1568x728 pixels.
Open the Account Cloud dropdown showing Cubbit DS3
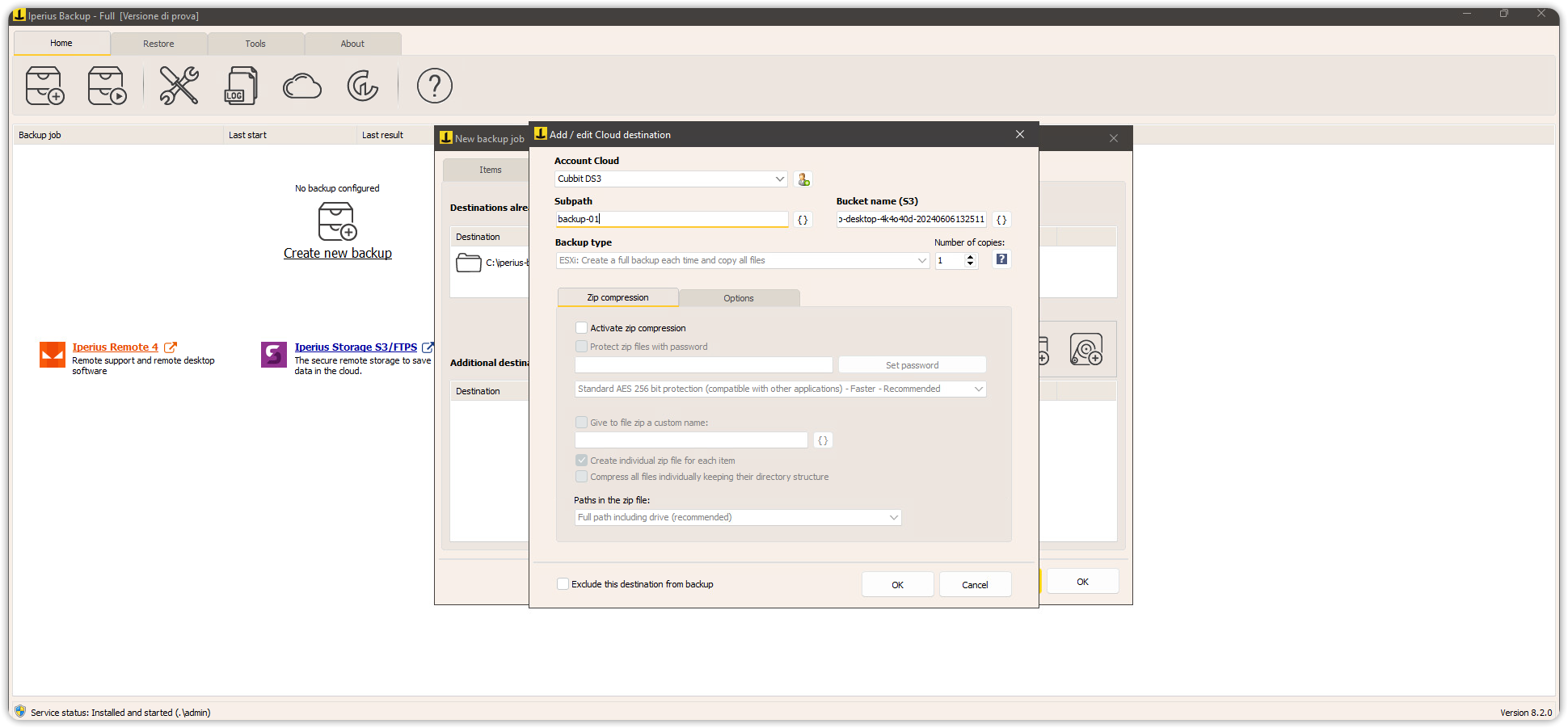[x=671, y=179]
